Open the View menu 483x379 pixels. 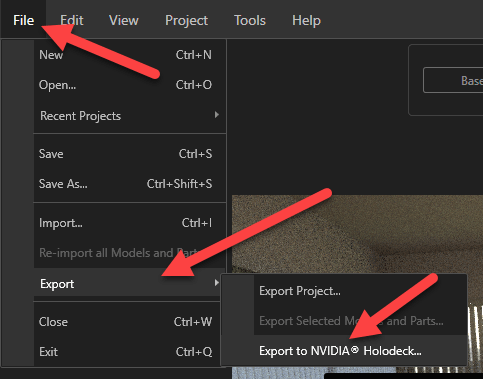[124, 20]
